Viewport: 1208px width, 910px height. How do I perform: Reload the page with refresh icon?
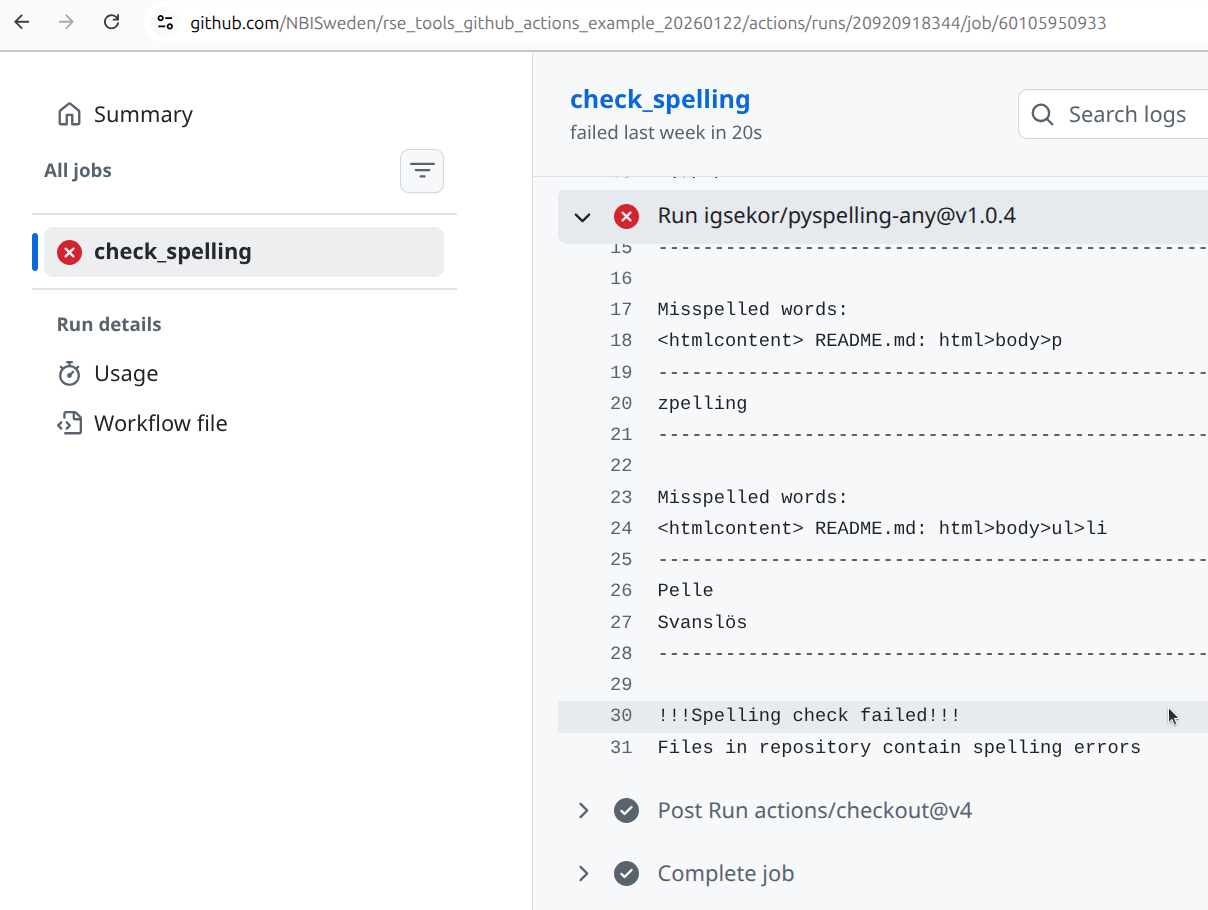[112, 22]
